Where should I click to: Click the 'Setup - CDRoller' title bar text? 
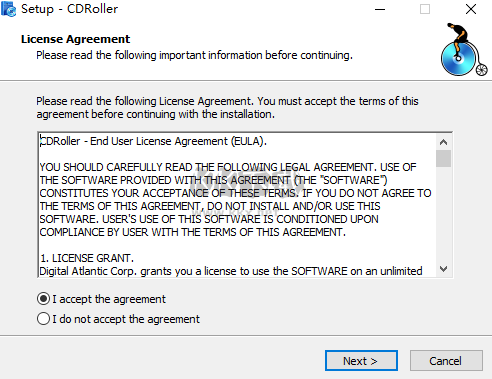69,9
